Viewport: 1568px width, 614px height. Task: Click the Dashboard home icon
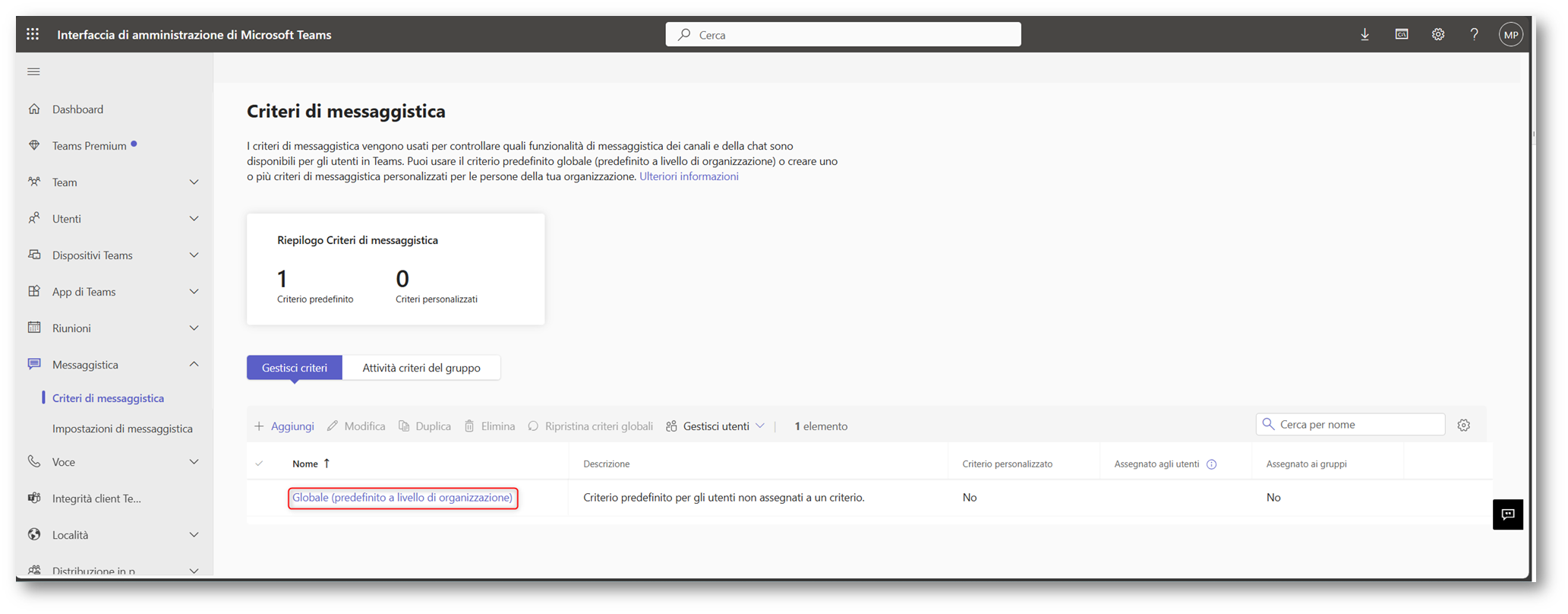pyautogui.click(x=34, y=109)
